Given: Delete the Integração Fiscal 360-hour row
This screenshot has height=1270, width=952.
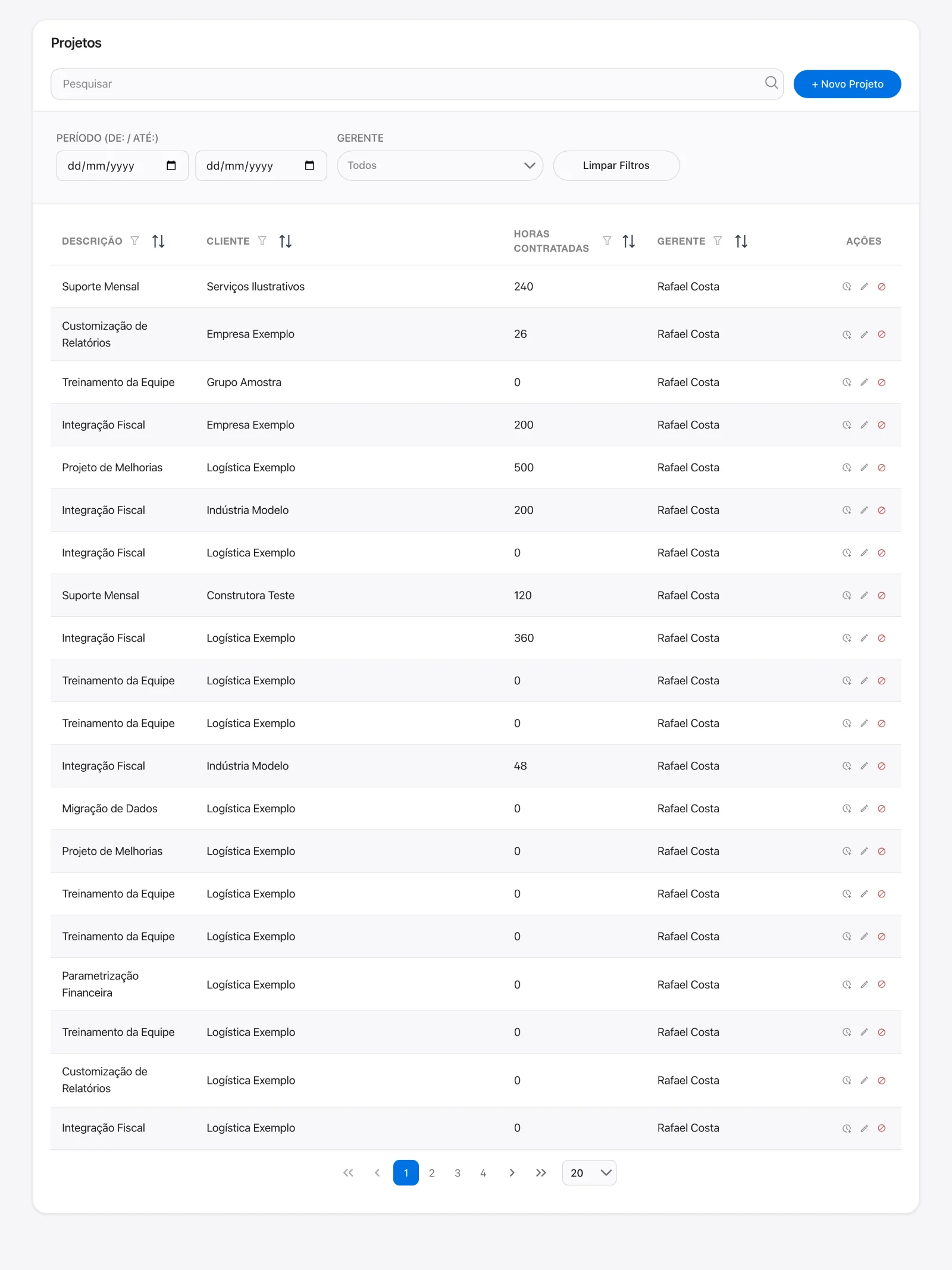Looking at the screenshot, I should [882, 639].
